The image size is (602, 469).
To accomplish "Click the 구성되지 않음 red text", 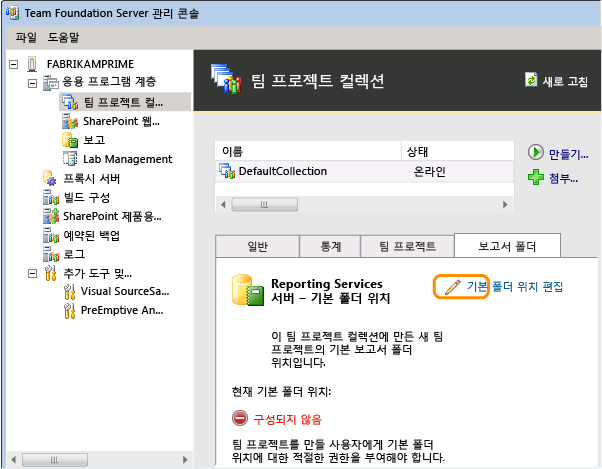I will [x=288, y=419].
